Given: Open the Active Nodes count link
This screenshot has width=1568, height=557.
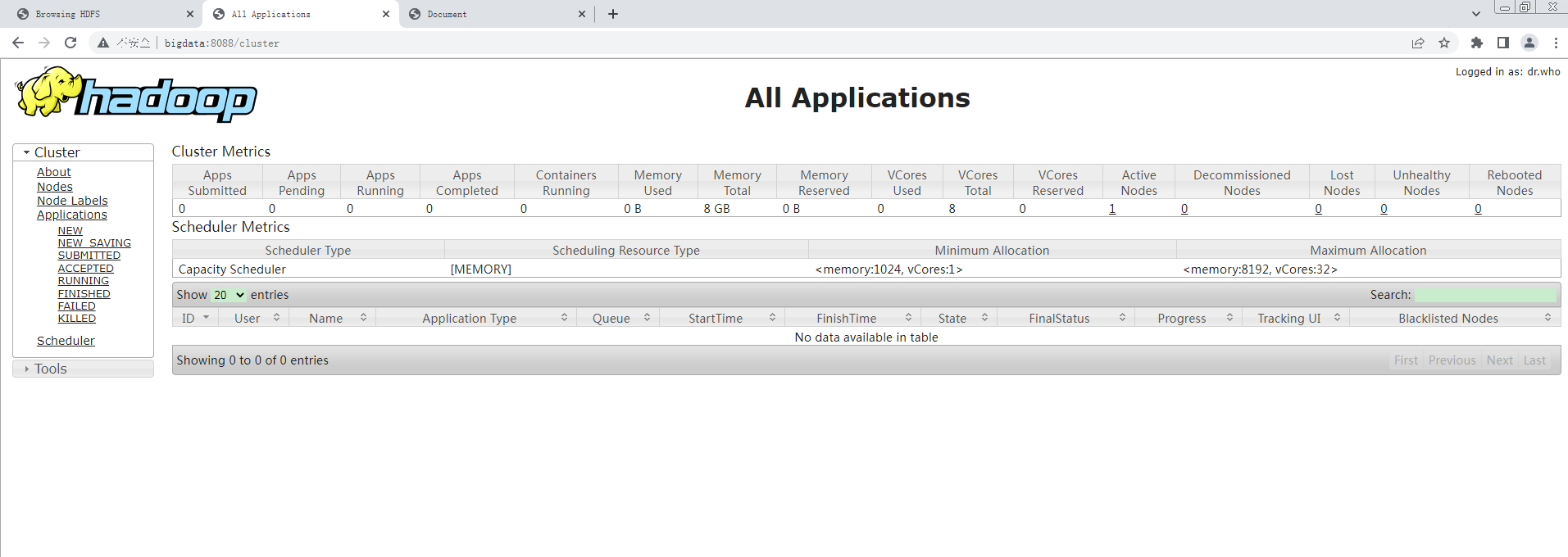Looking at the screenshot, I should [x=1112, y=209].
